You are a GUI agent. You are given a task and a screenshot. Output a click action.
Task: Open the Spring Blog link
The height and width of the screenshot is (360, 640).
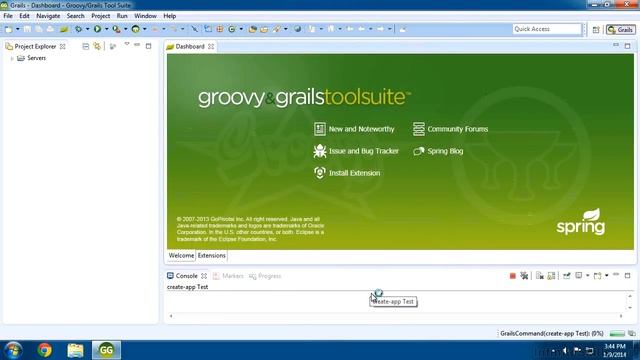[x=438, y=151]
